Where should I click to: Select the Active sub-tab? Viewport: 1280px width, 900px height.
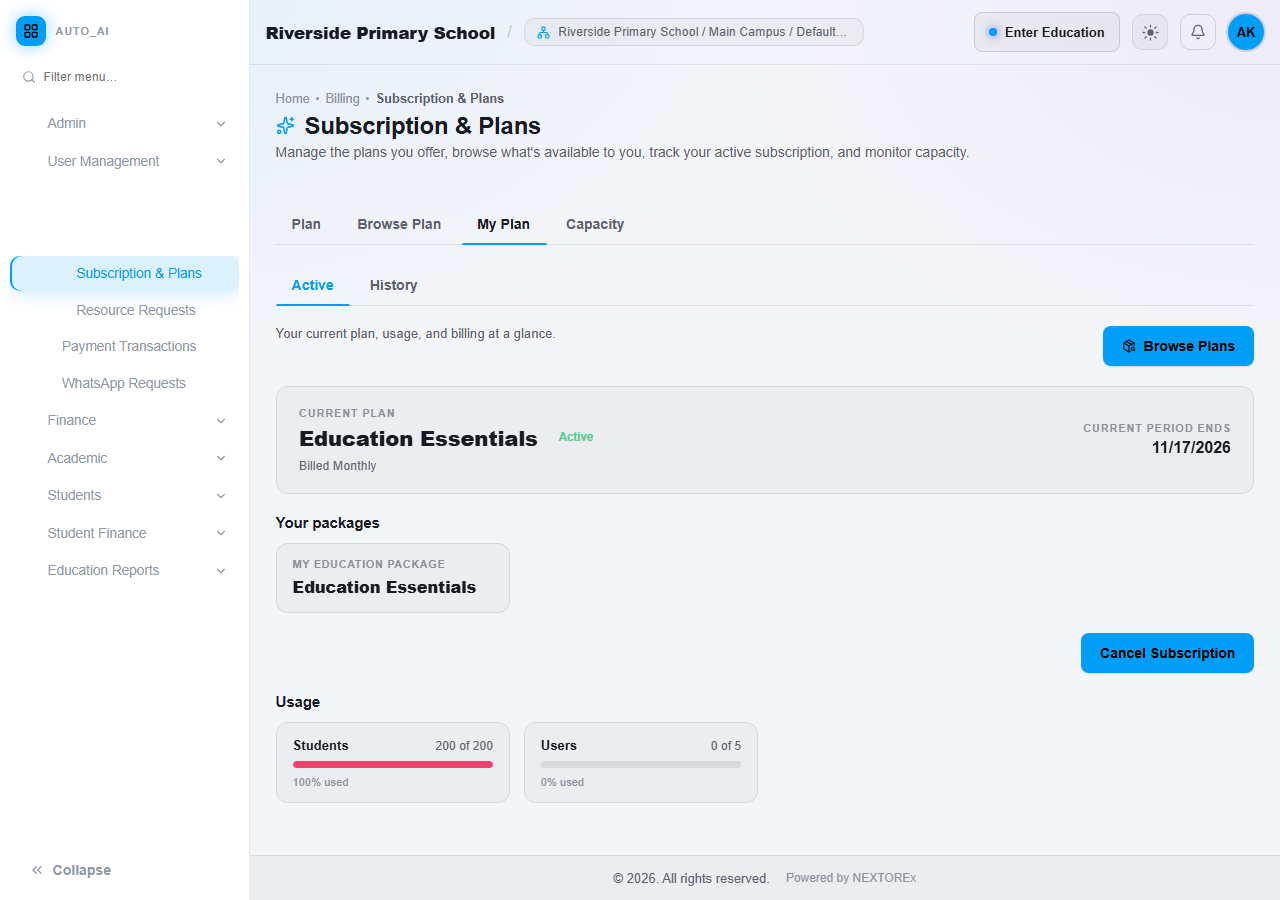coord(313,285)
